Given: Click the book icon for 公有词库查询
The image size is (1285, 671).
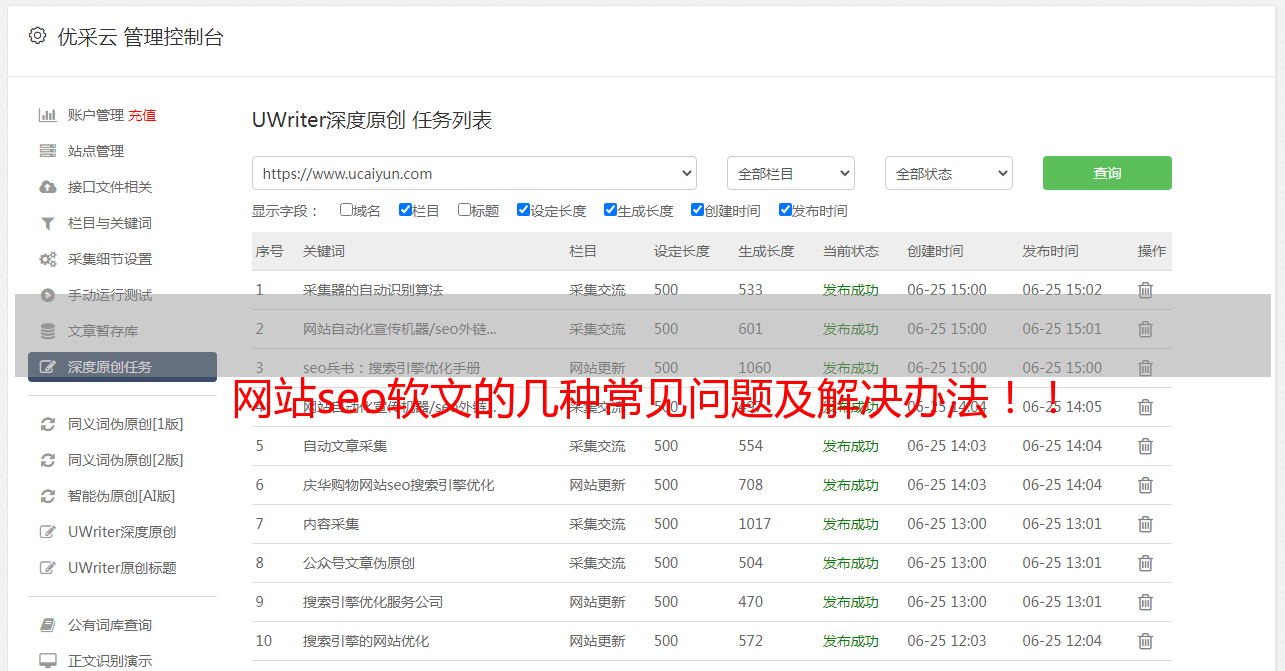Looking at the screenshot, I should (x=47, y=625).
